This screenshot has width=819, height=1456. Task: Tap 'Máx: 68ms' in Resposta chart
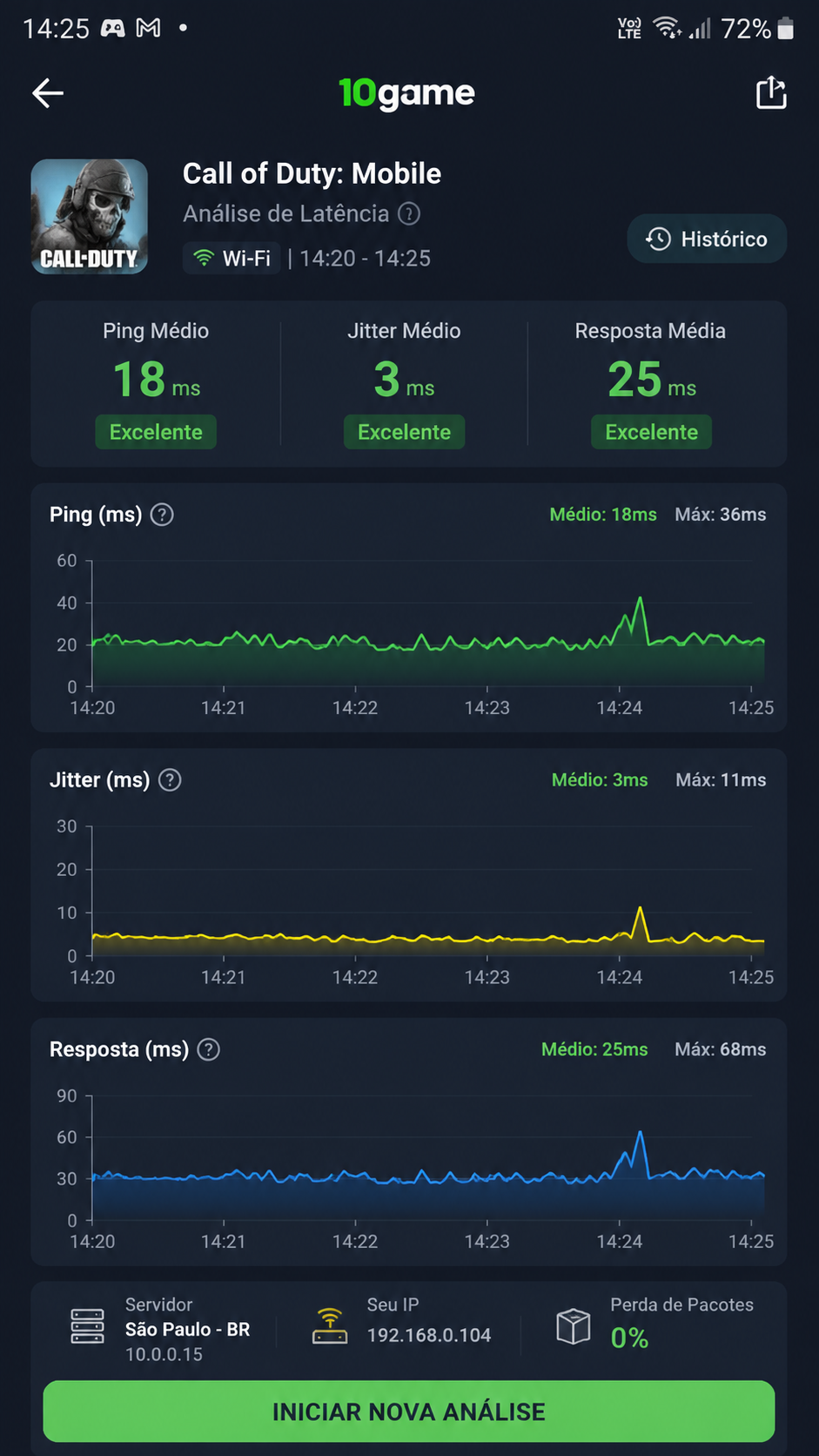click(721, 1049)
